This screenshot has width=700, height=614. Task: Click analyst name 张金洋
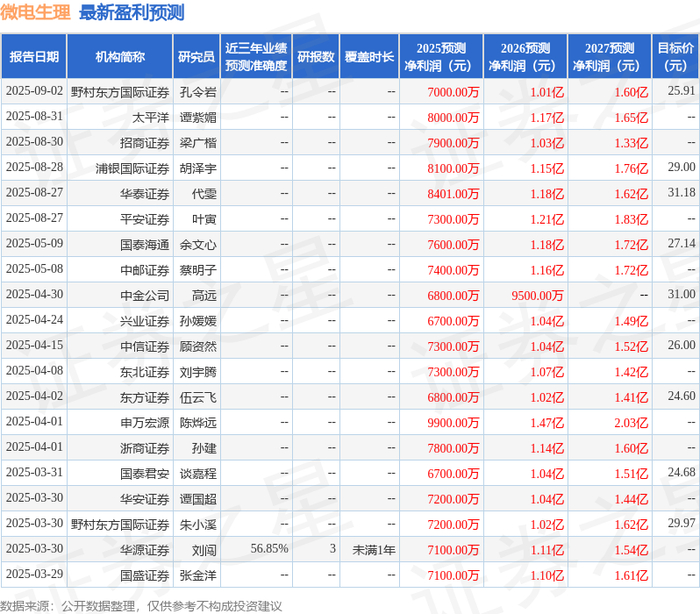[198, 576]
